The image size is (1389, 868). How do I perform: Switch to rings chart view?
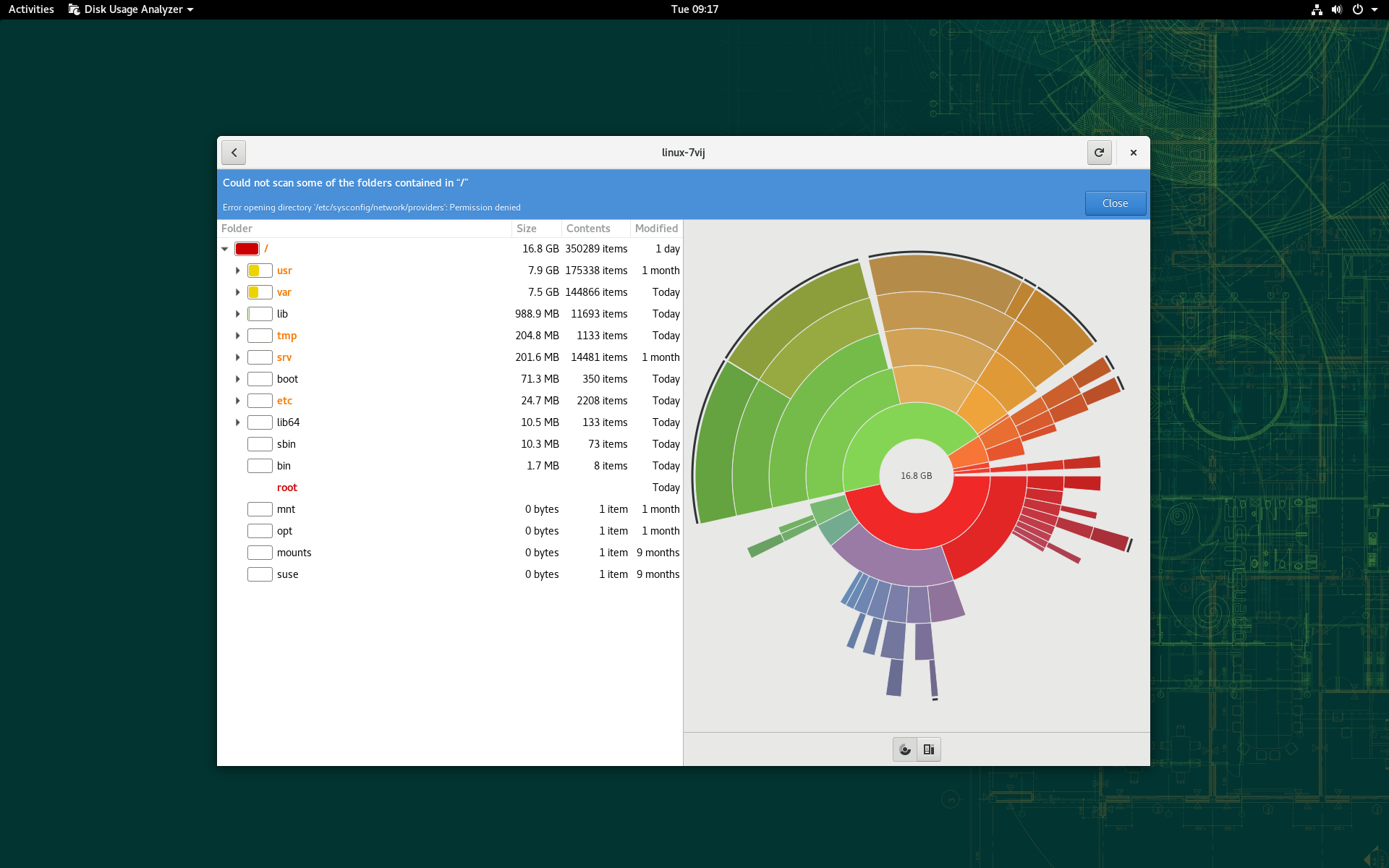[905, 749]
